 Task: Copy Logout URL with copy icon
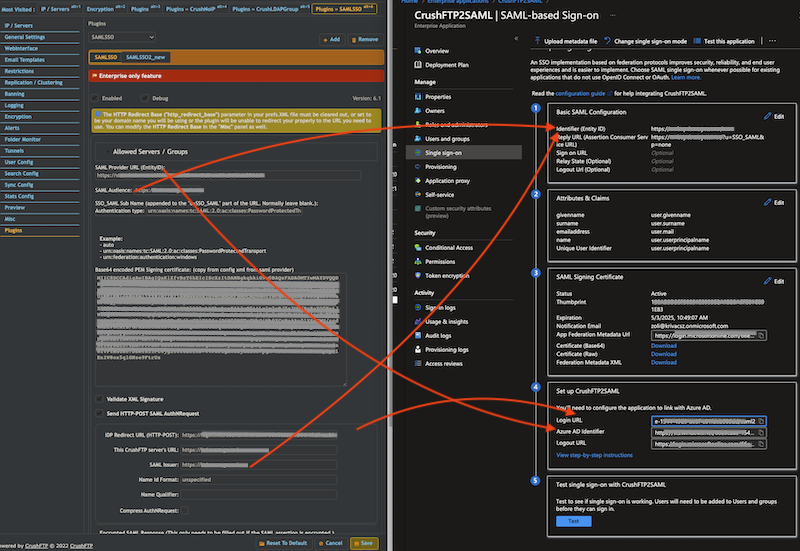point(761,444)
